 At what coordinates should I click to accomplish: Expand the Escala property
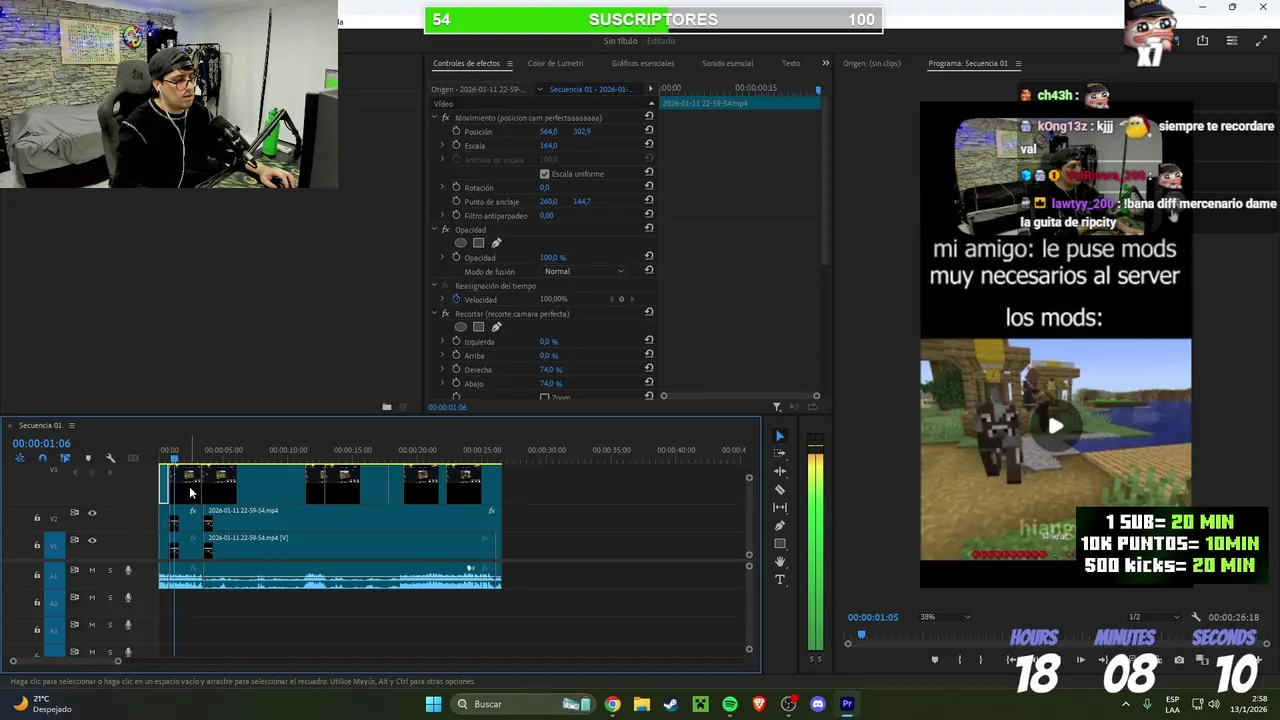coord(442,145)
